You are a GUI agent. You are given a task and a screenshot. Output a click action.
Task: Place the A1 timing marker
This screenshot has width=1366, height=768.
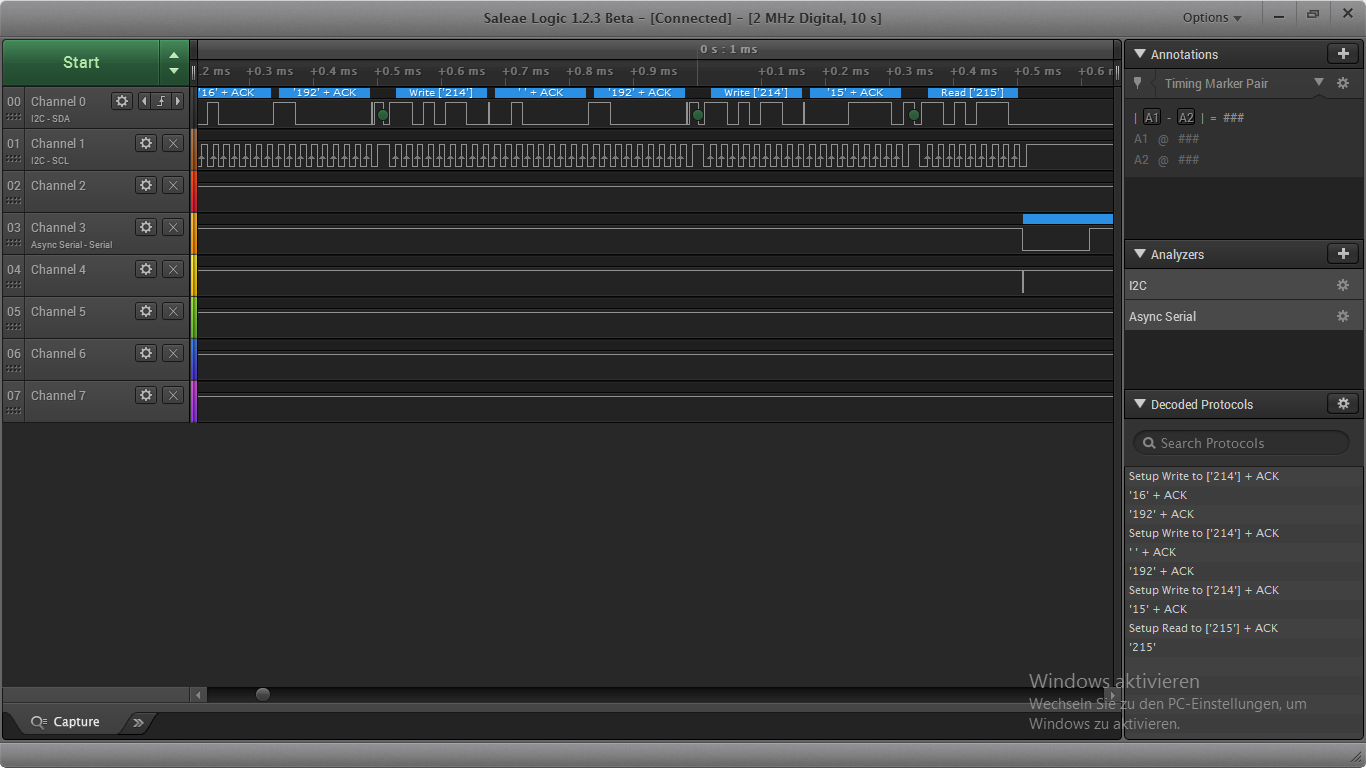point(1152,118)
